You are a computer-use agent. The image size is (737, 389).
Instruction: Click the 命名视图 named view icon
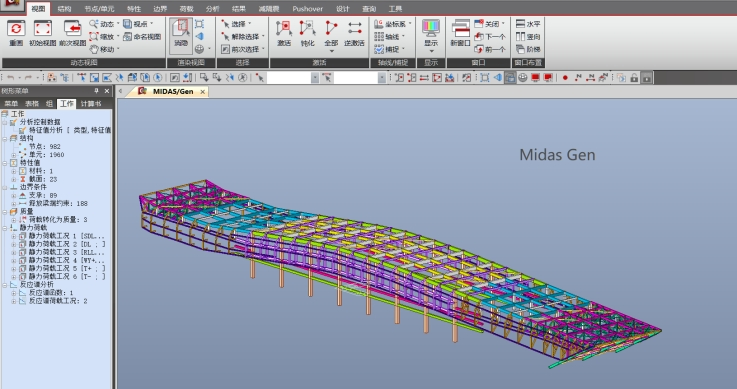[127, 36]
